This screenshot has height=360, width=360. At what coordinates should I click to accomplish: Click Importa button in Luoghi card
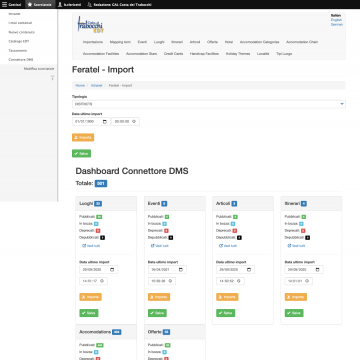coord(90,297)
